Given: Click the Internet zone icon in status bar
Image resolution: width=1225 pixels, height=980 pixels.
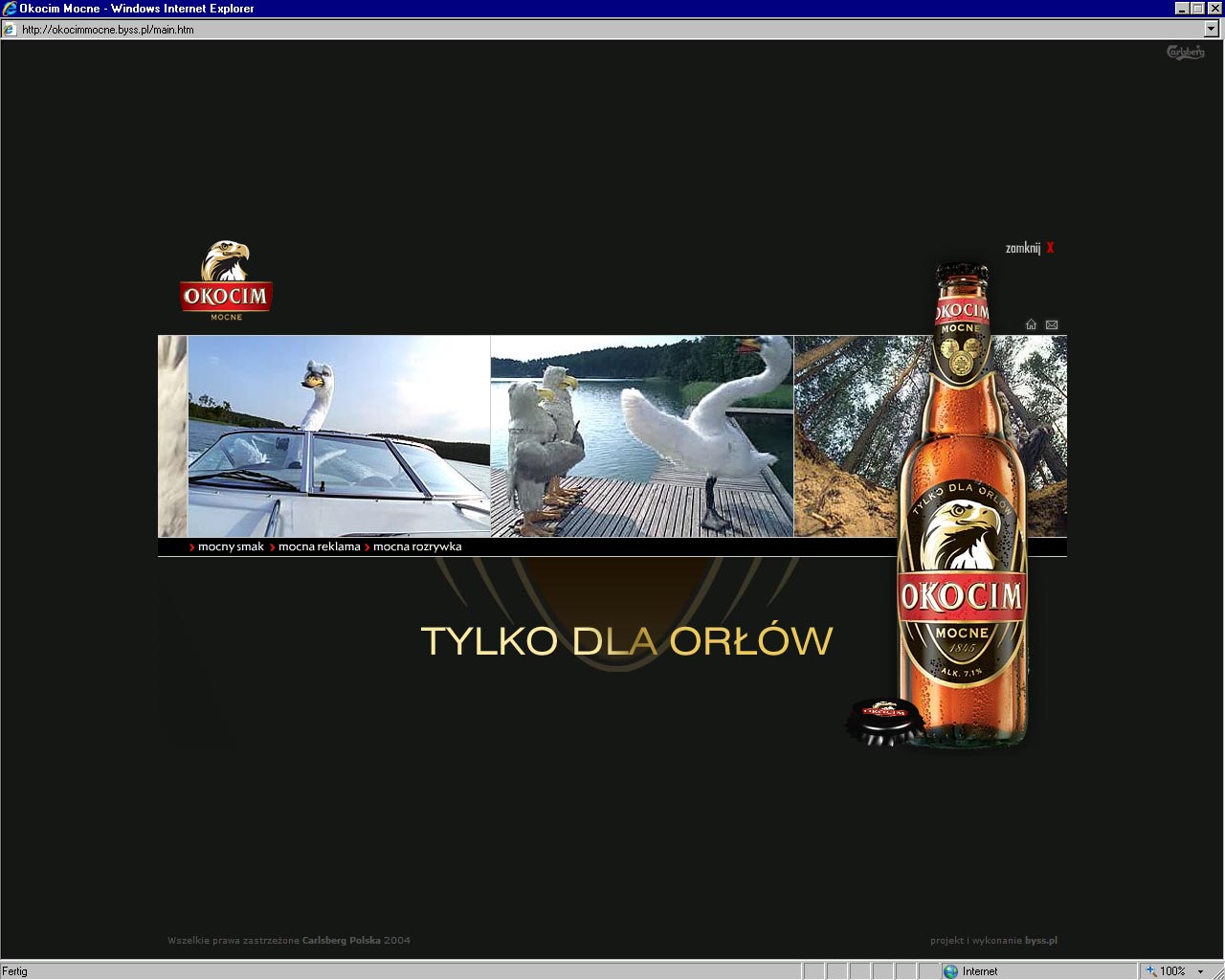Looking at the screenshot, I should [x=951, y=970].
